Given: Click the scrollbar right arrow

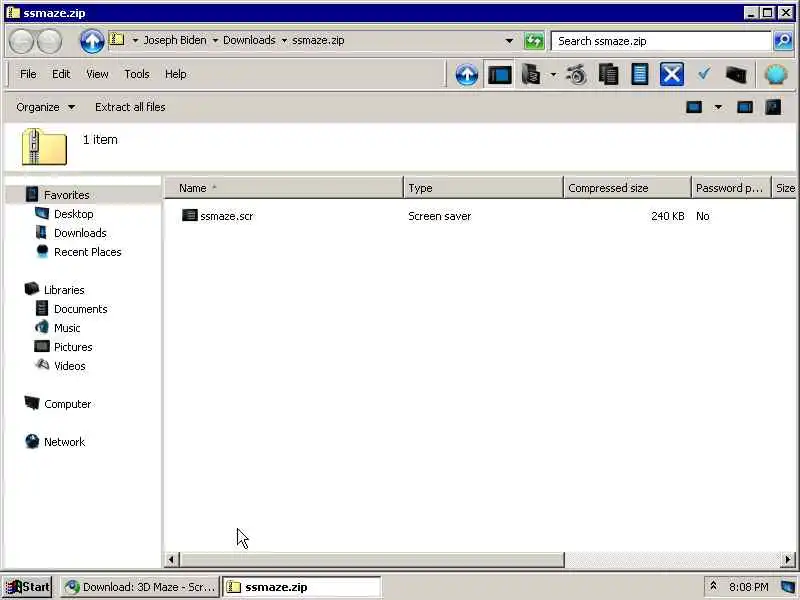Looking at the screenshot, I should [x=788, y=560].
